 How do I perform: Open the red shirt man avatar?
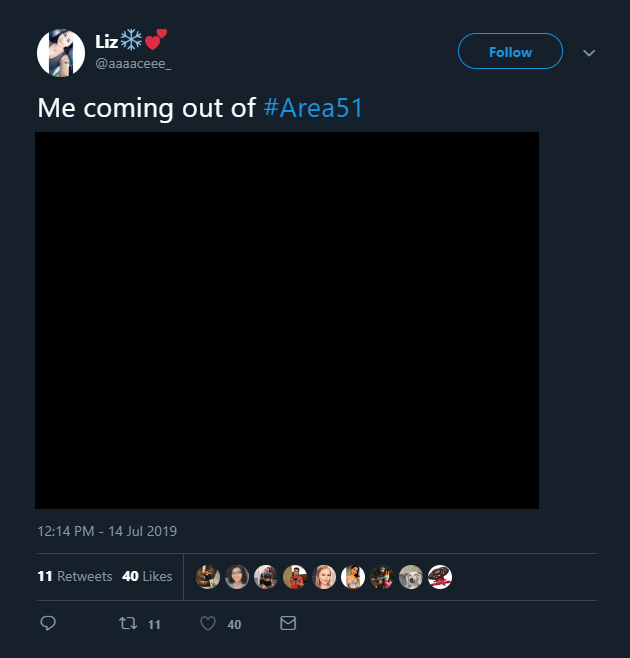295,577
